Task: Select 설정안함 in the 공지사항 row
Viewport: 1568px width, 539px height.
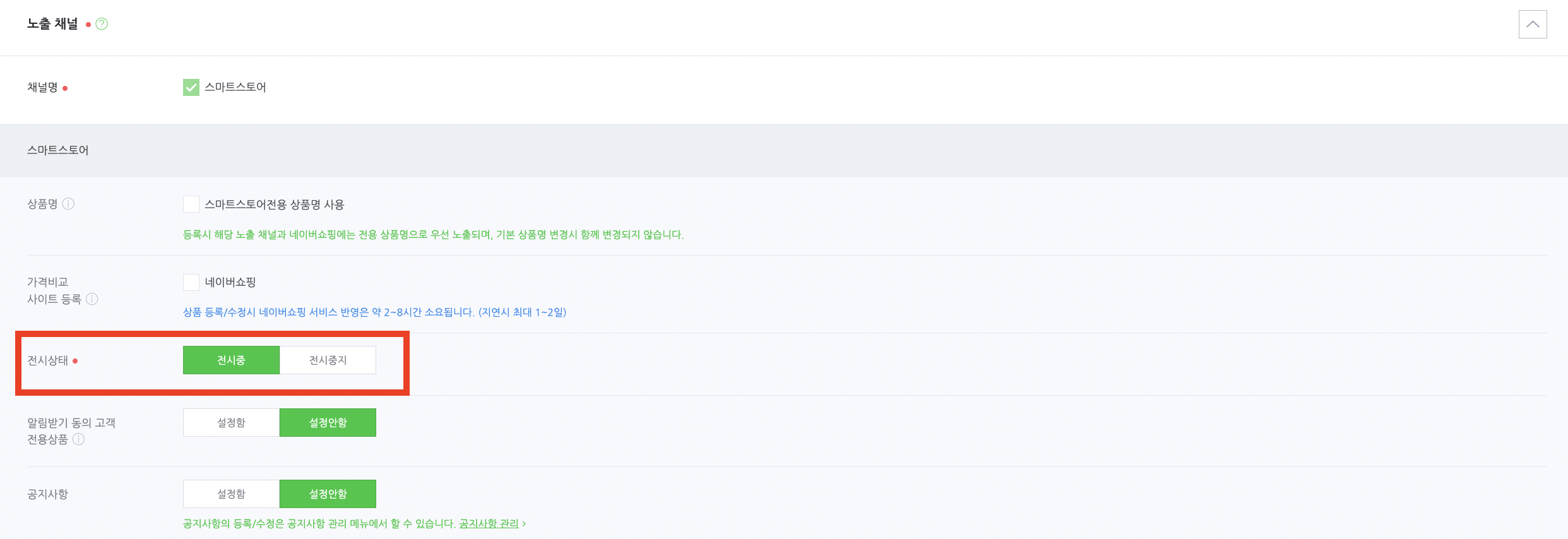Action: [x=328, y=494]
